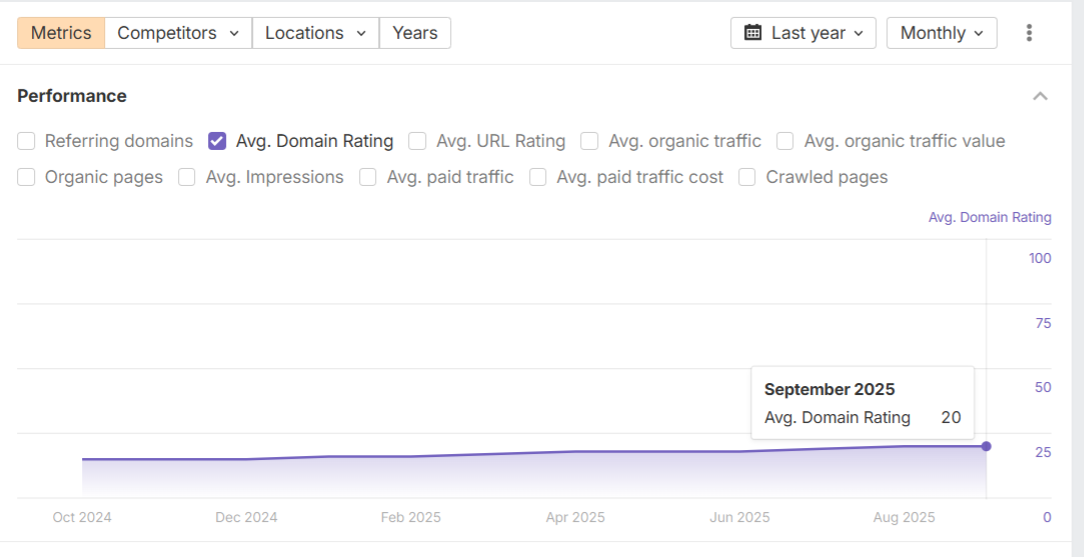Enable the Referring domains checkbox

point(27,141)
